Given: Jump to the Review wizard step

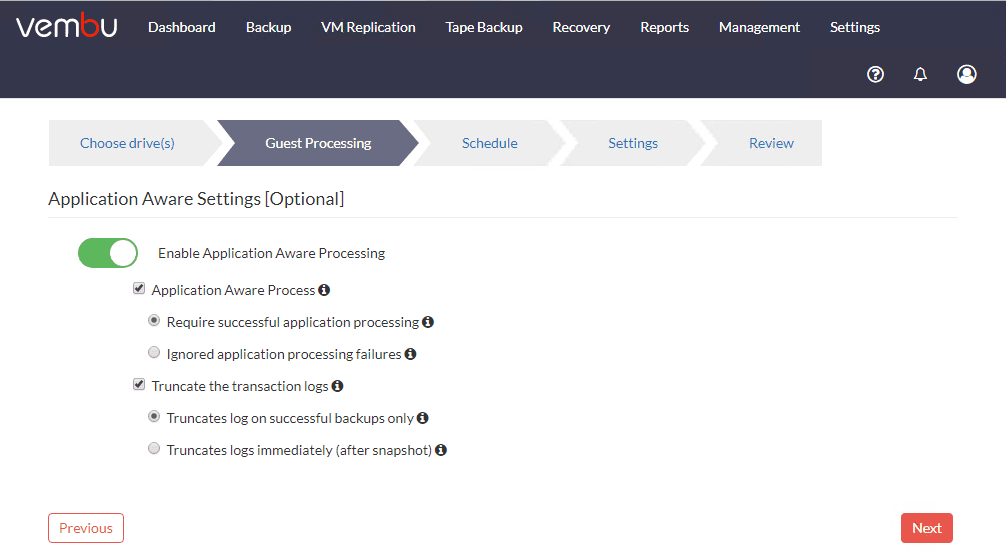Looking at the screenshot, I should pyautogui.click(x=771, y=143).
